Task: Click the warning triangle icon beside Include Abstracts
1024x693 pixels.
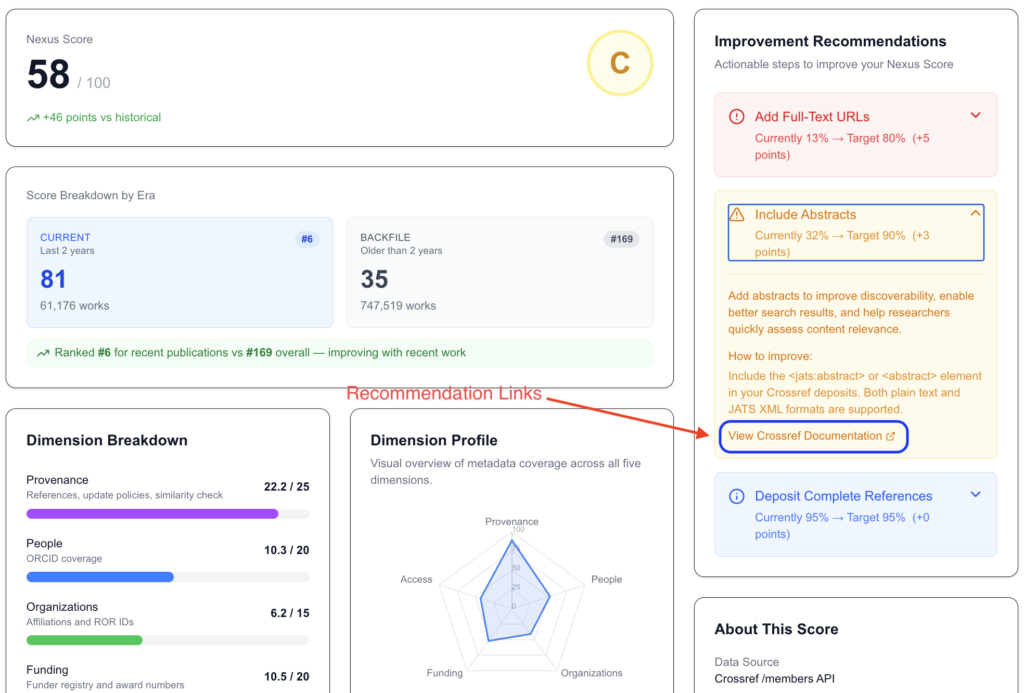Action: coord(737,214)
